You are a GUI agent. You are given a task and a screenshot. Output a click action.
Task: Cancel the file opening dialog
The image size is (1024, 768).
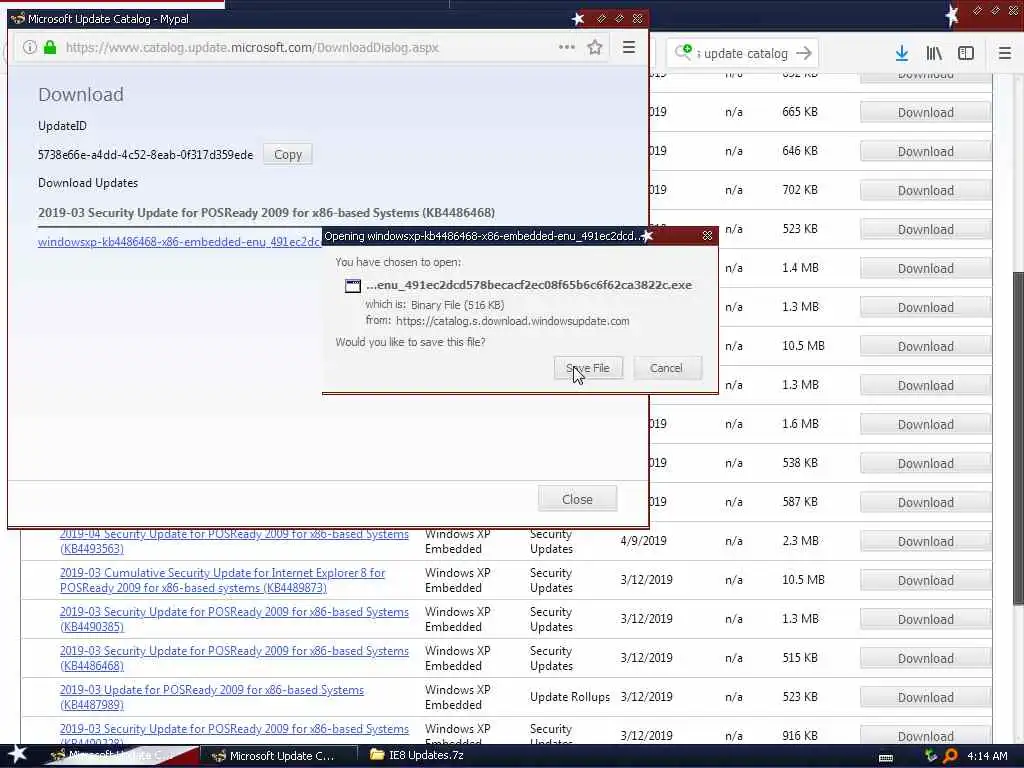[666, 368]
